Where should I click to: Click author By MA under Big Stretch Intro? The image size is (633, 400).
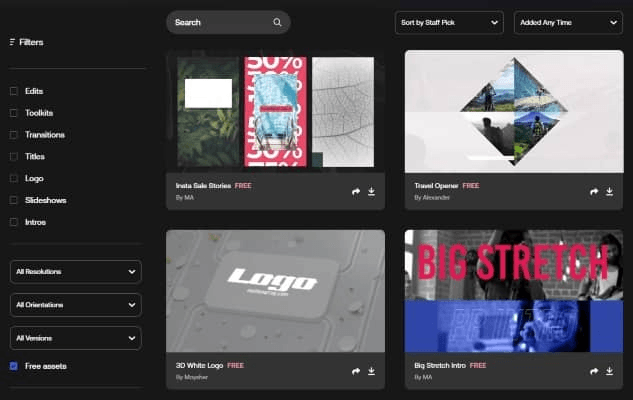click(423, 377)
